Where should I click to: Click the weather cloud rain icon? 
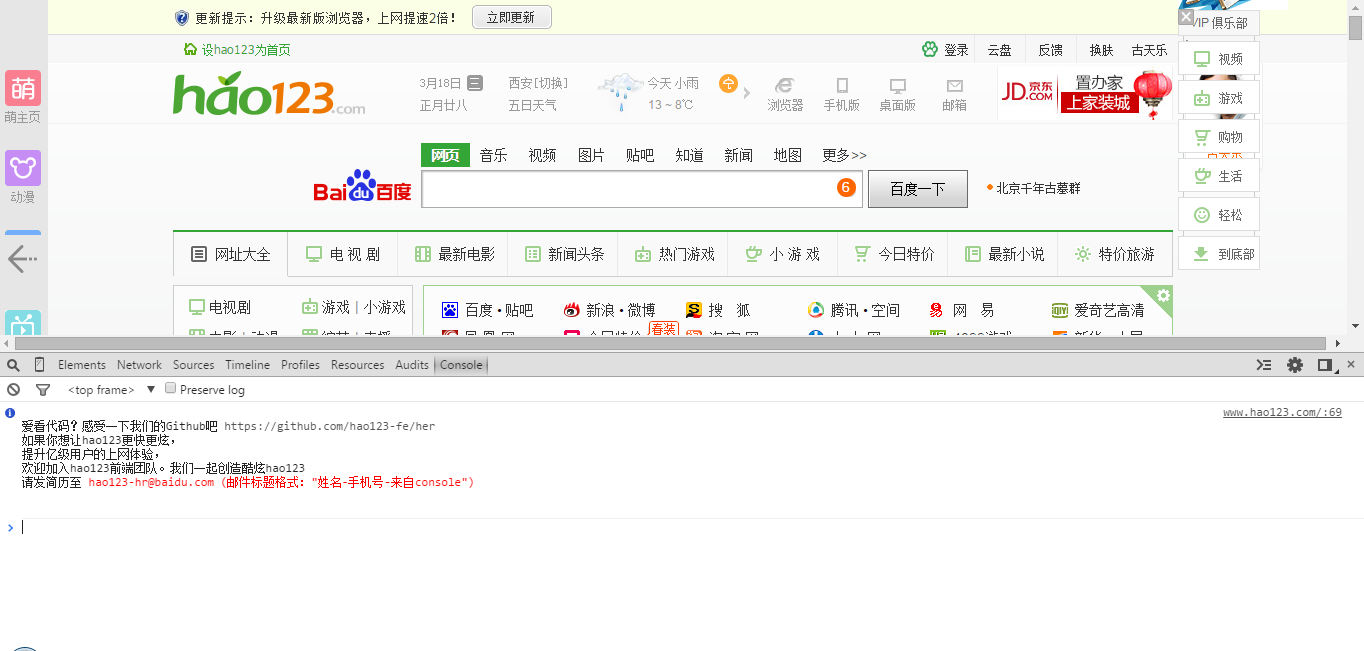[x=620, y=92]
